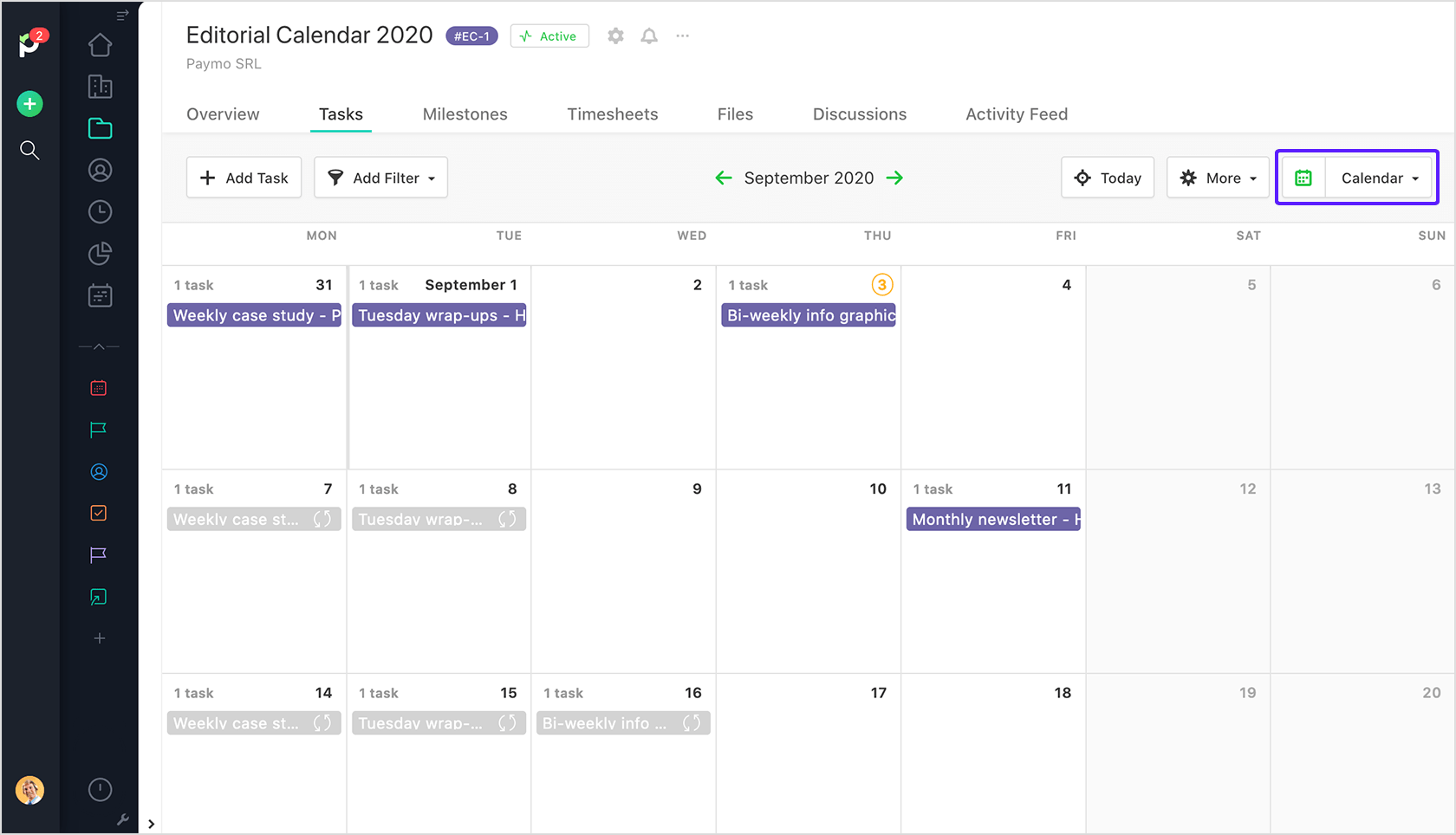This screenshot has width=1456, height=835.
Task: Open the Projects folder icon
Action: (x=100, y=128)
